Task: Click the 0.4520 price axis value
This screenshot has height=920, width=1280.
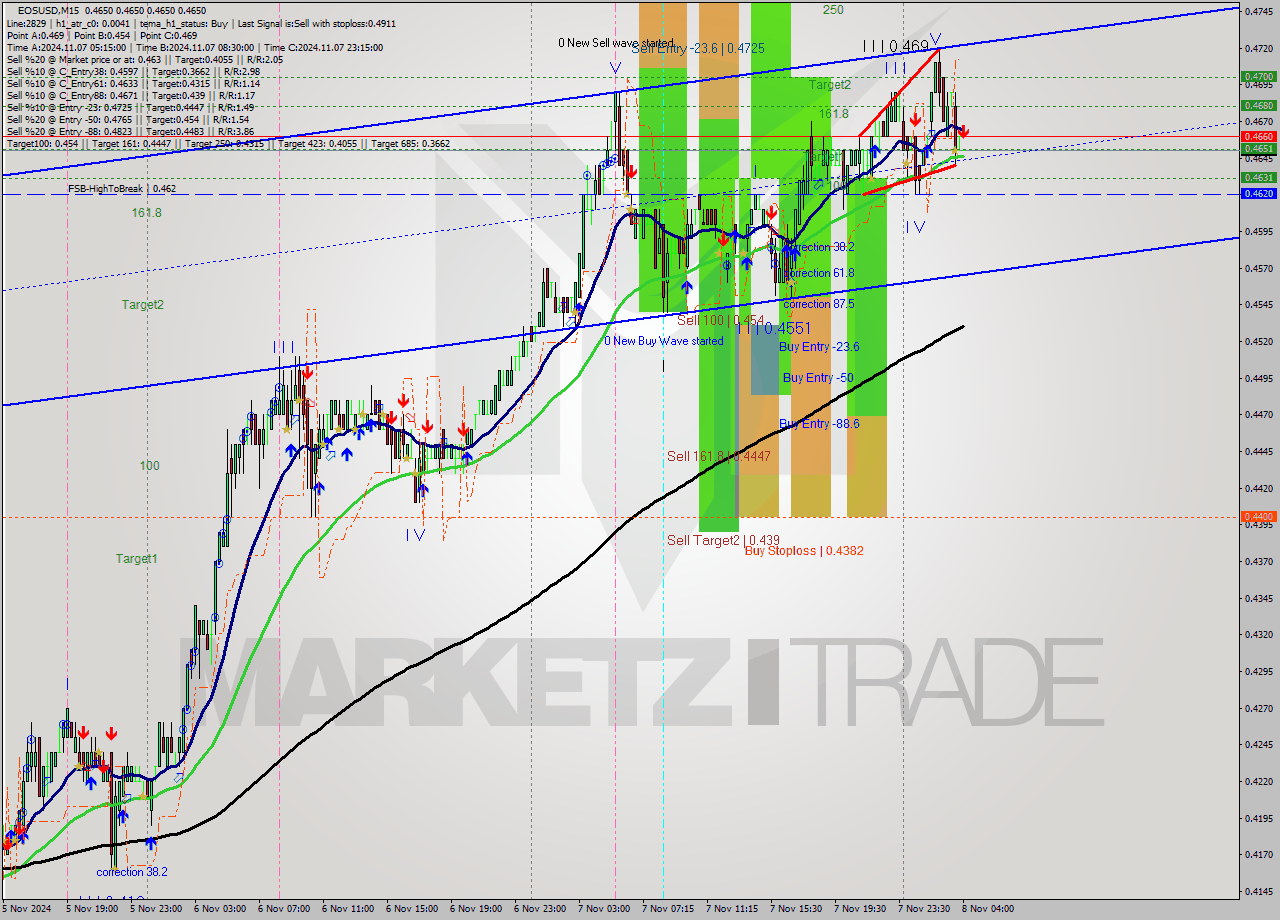Action: 1258,341
